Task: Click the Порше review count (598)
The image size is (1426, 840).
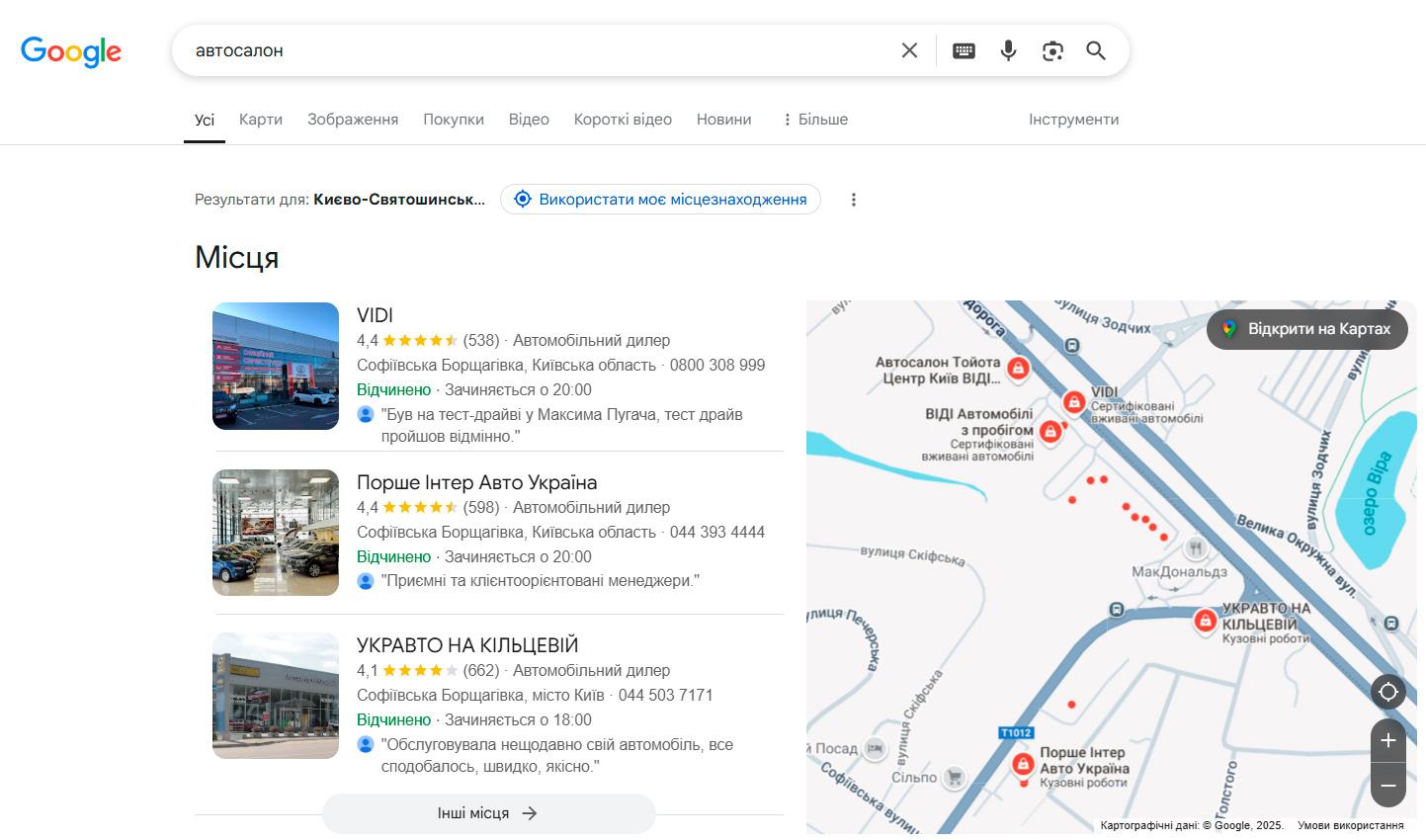Action: point(481,507)
